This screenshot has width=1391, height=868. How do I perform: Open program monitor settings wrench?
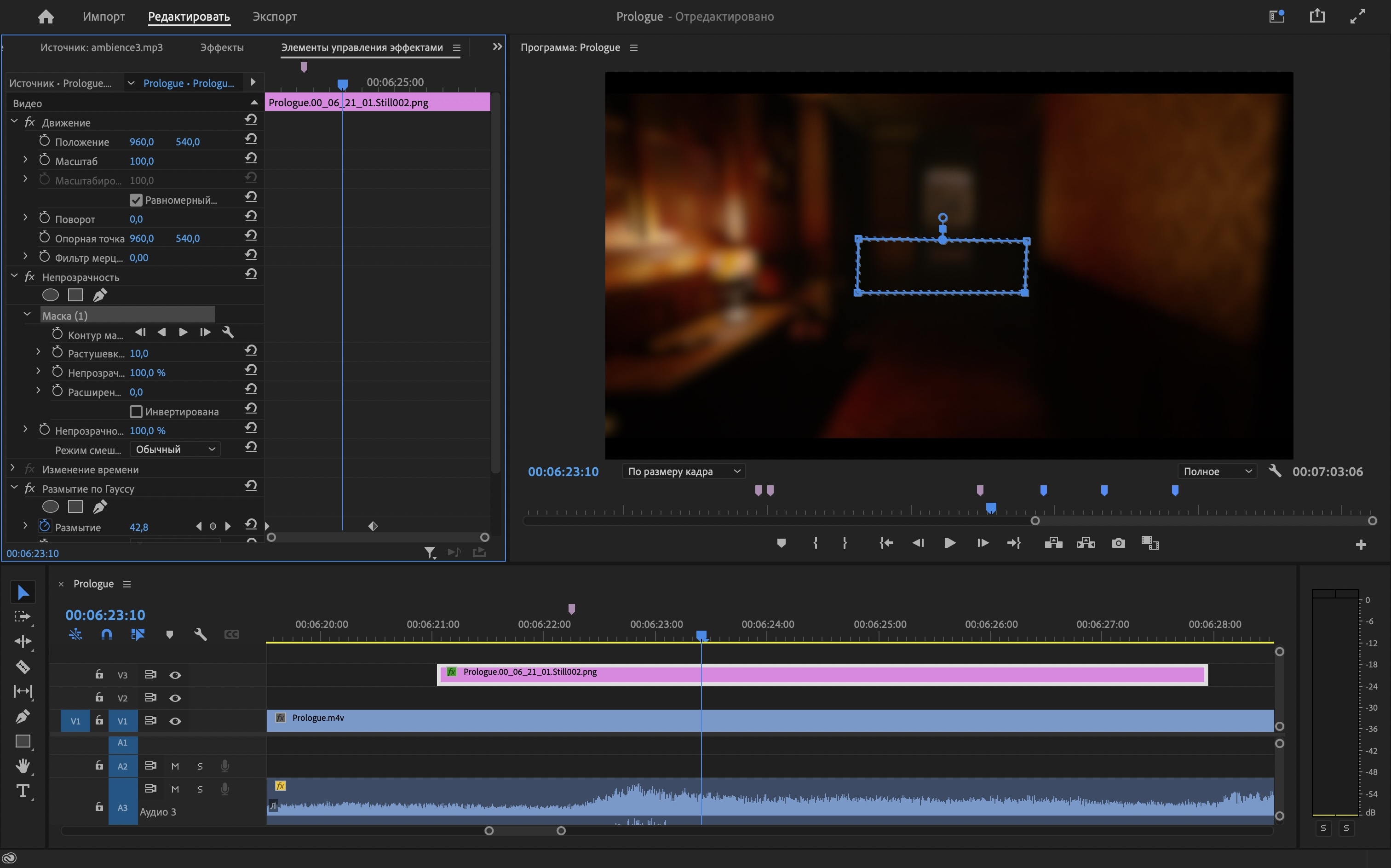[1275, 471]
